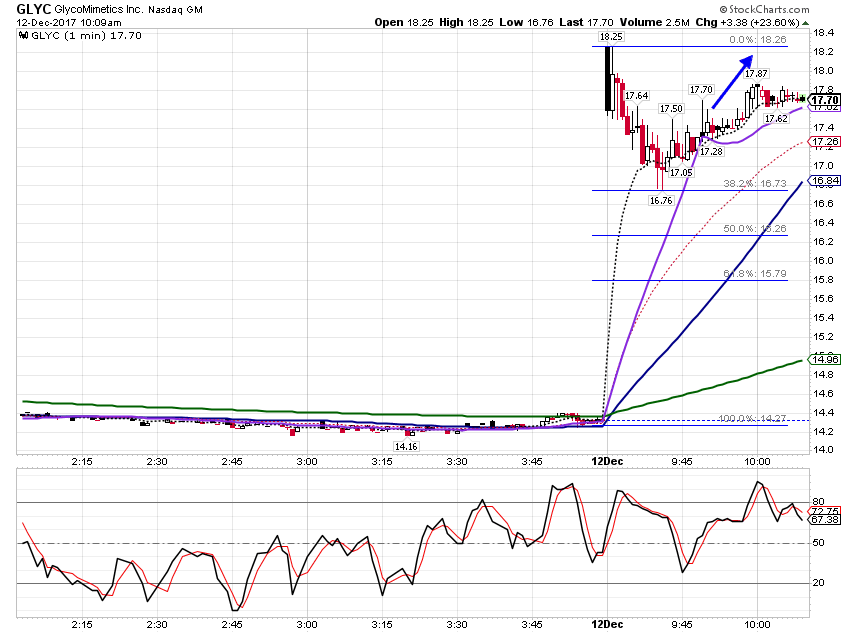Click the black 17.70 last-price tag on the right axis
Image resolution: width=850 pixels, height=633 pixels.
(x=825, y=100)
